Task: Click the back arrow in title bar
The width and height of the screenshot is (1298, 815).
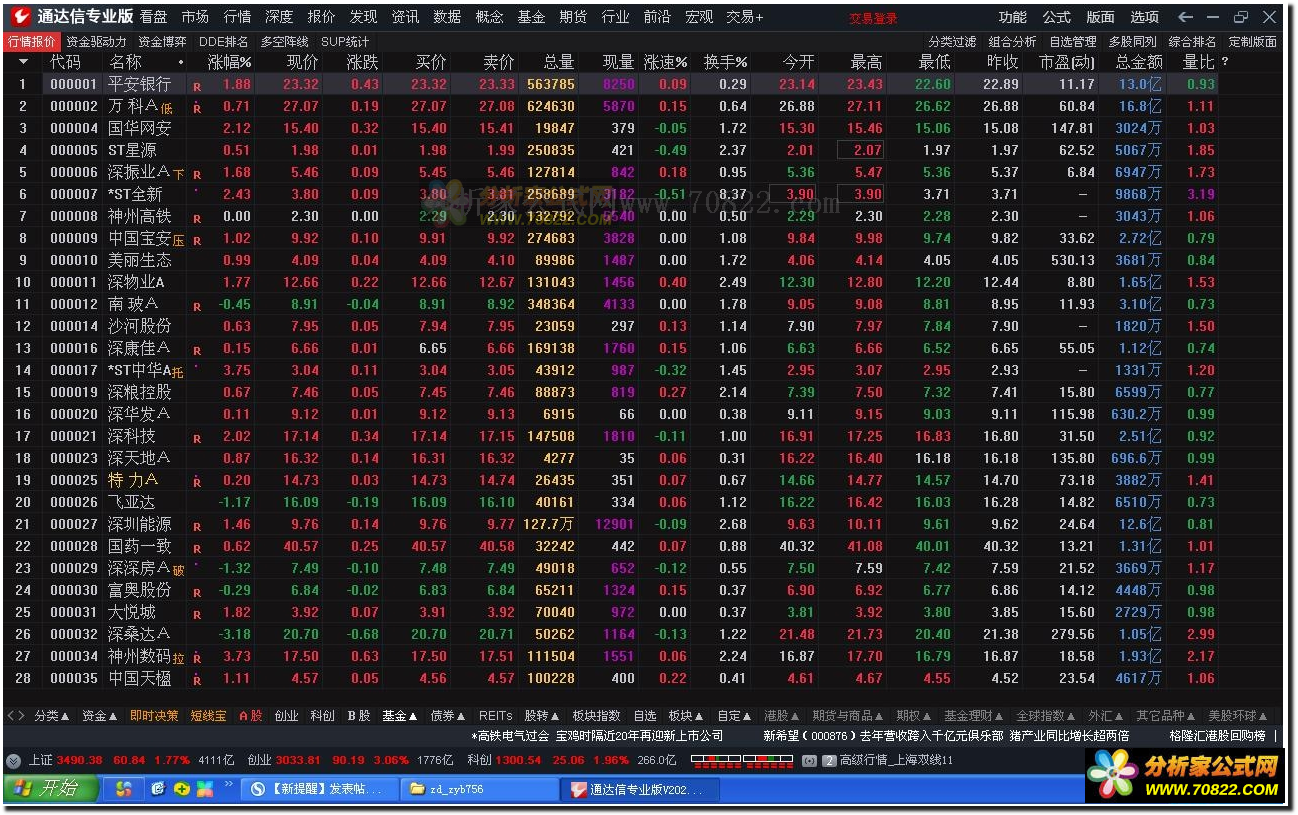Action: (x=1186, y=17)
